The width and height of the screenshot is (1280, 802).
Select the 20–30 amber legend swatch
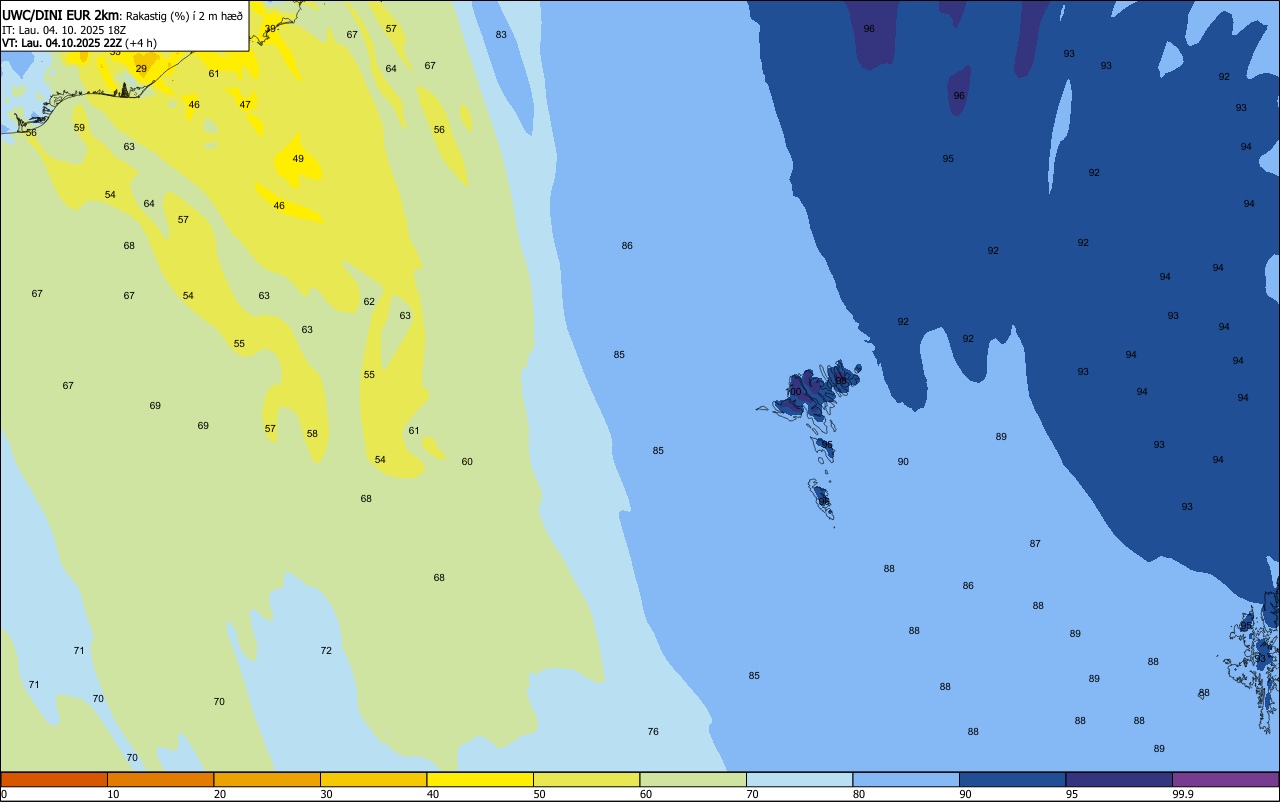click(267, 779)
